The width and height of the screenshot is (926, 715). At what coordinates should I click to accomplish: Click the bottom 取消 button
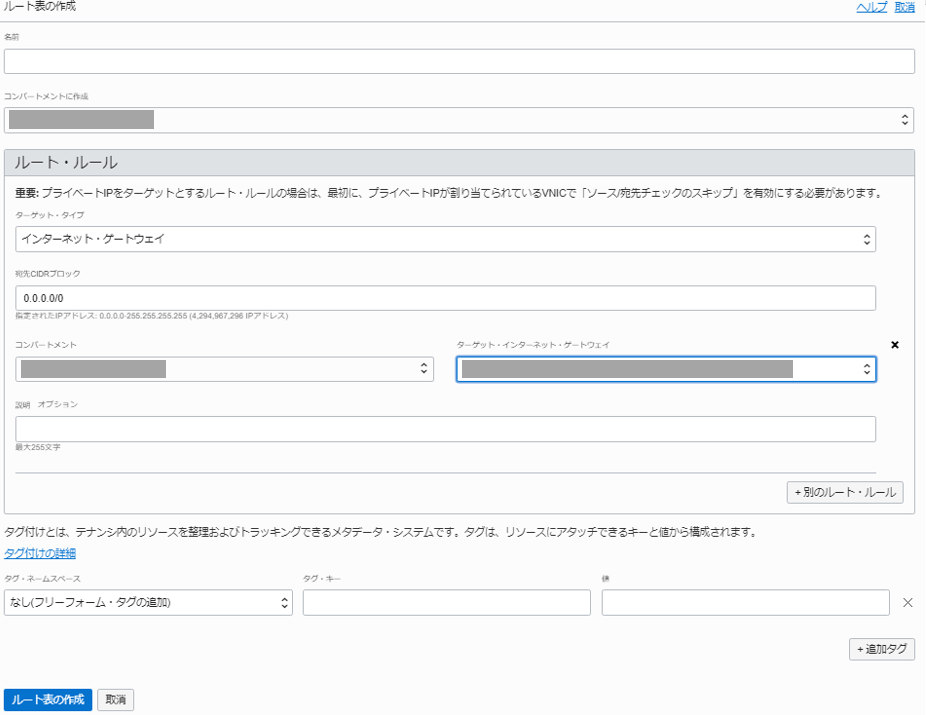tap(116, 700)
